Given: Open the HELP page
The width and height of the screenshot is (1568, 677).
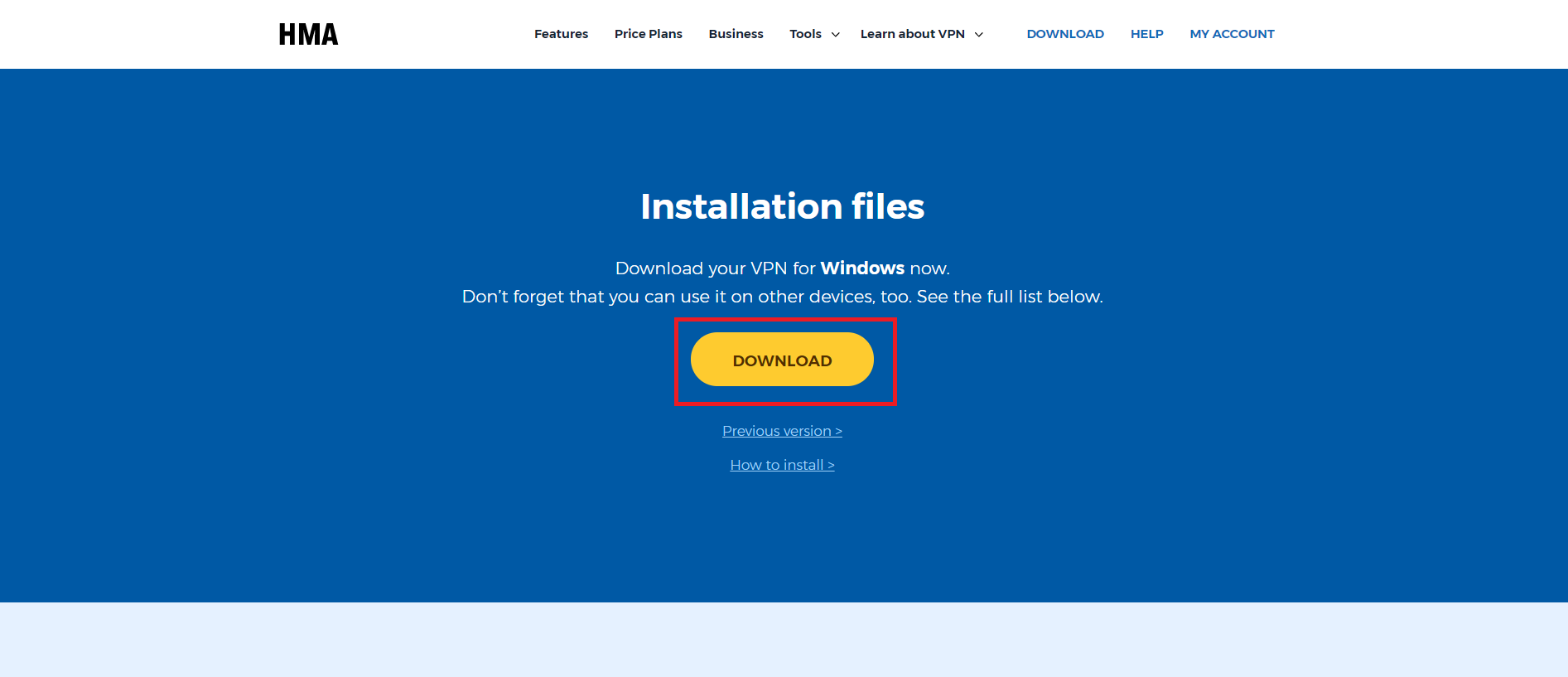Looking at the screenshot, I should 1146,34.
